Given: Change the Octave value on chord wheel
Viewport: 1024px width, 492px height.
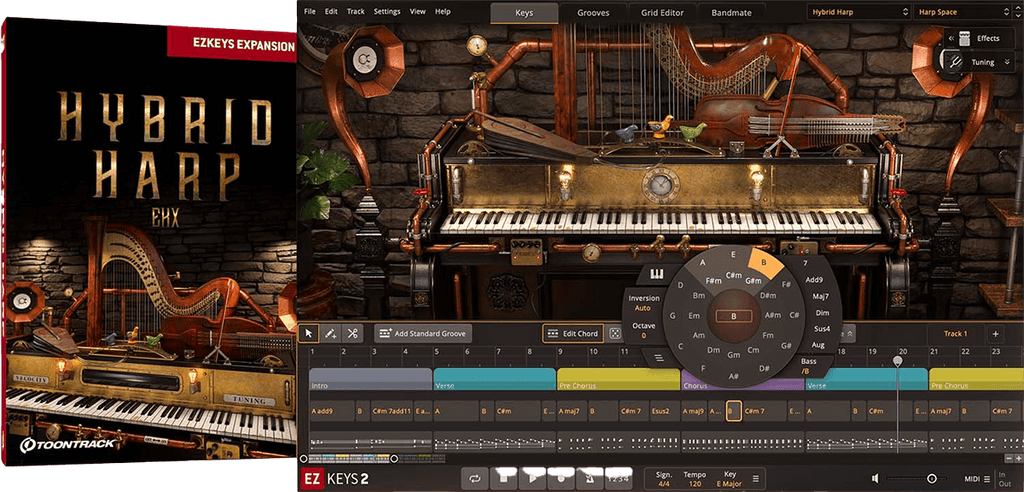Looking at the screenshot, I should [643, 330].
